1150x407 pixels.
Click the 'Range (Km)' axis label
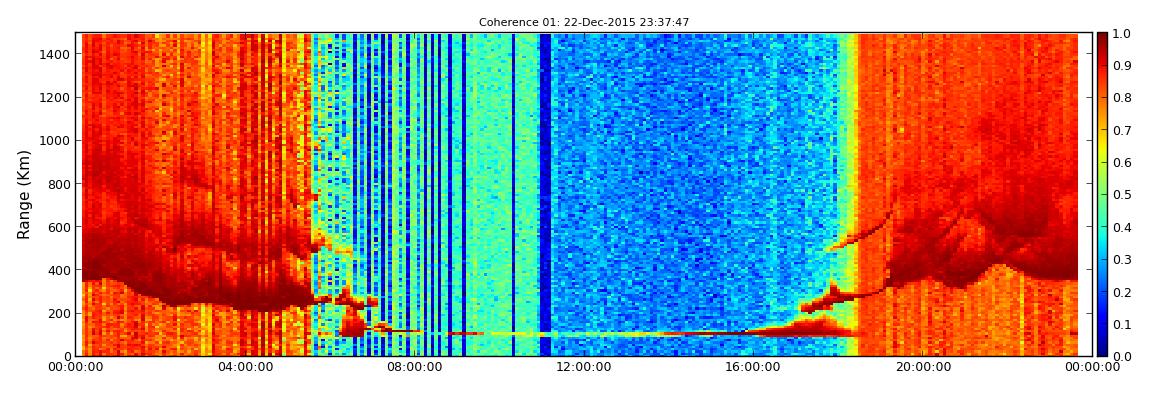24,194
